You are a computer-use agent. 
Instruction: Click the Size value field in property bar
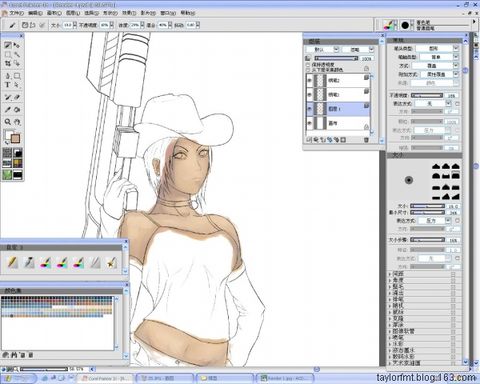pos(67,25)
